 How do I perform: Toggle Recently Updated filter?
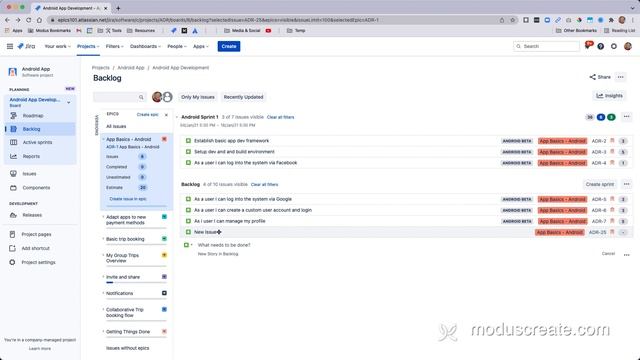243,97
